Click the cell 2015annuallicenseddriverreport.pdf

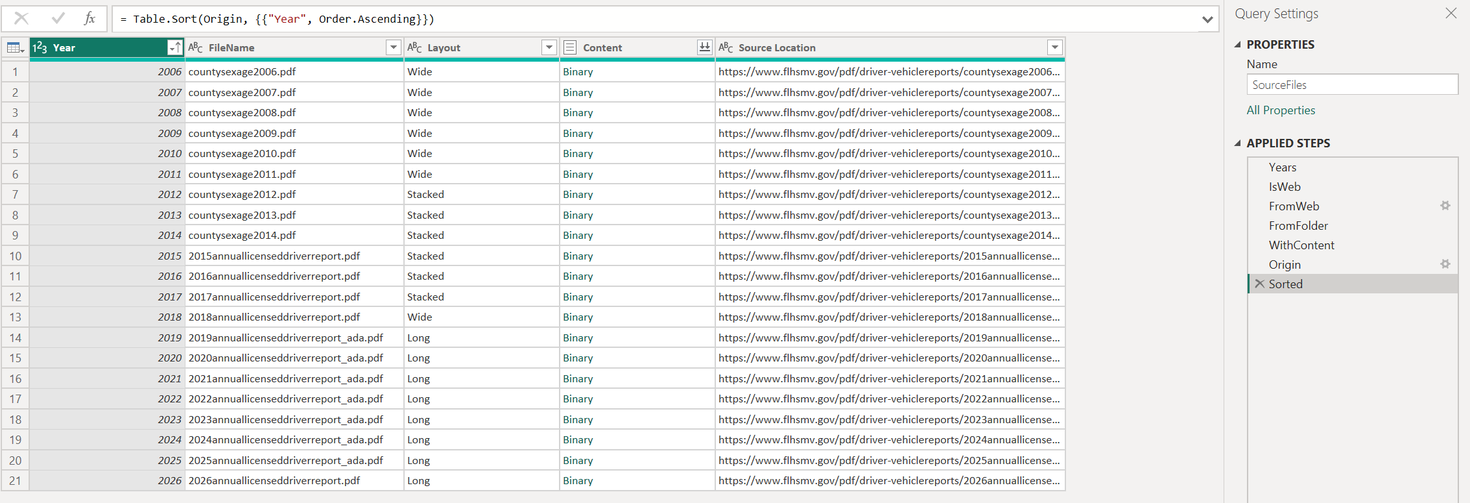click(x=294, y=256)
